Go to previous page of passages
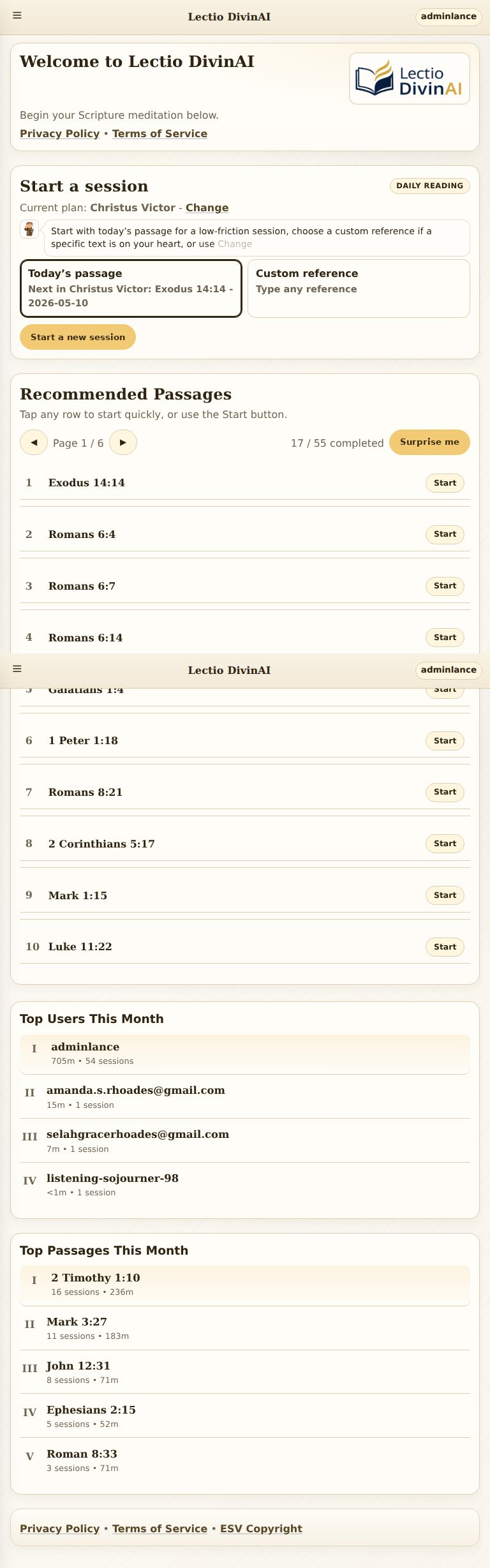The image size is (490, 1568). pyautogui.click(x=34, y=442)
